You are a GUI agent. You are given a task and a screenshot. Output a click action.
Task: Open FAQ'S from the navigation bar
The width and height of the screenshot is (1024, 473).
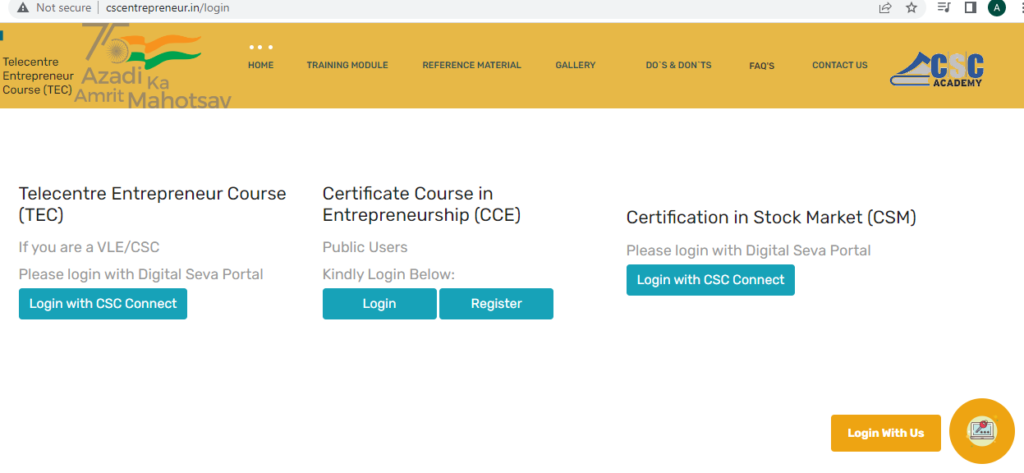[761, 66]
